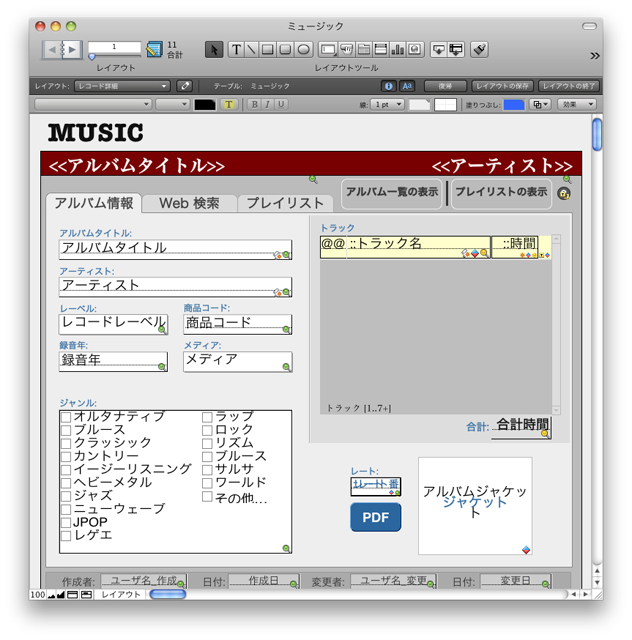
Task: Click the Part tool icon
Action: [x=456, y=50]
